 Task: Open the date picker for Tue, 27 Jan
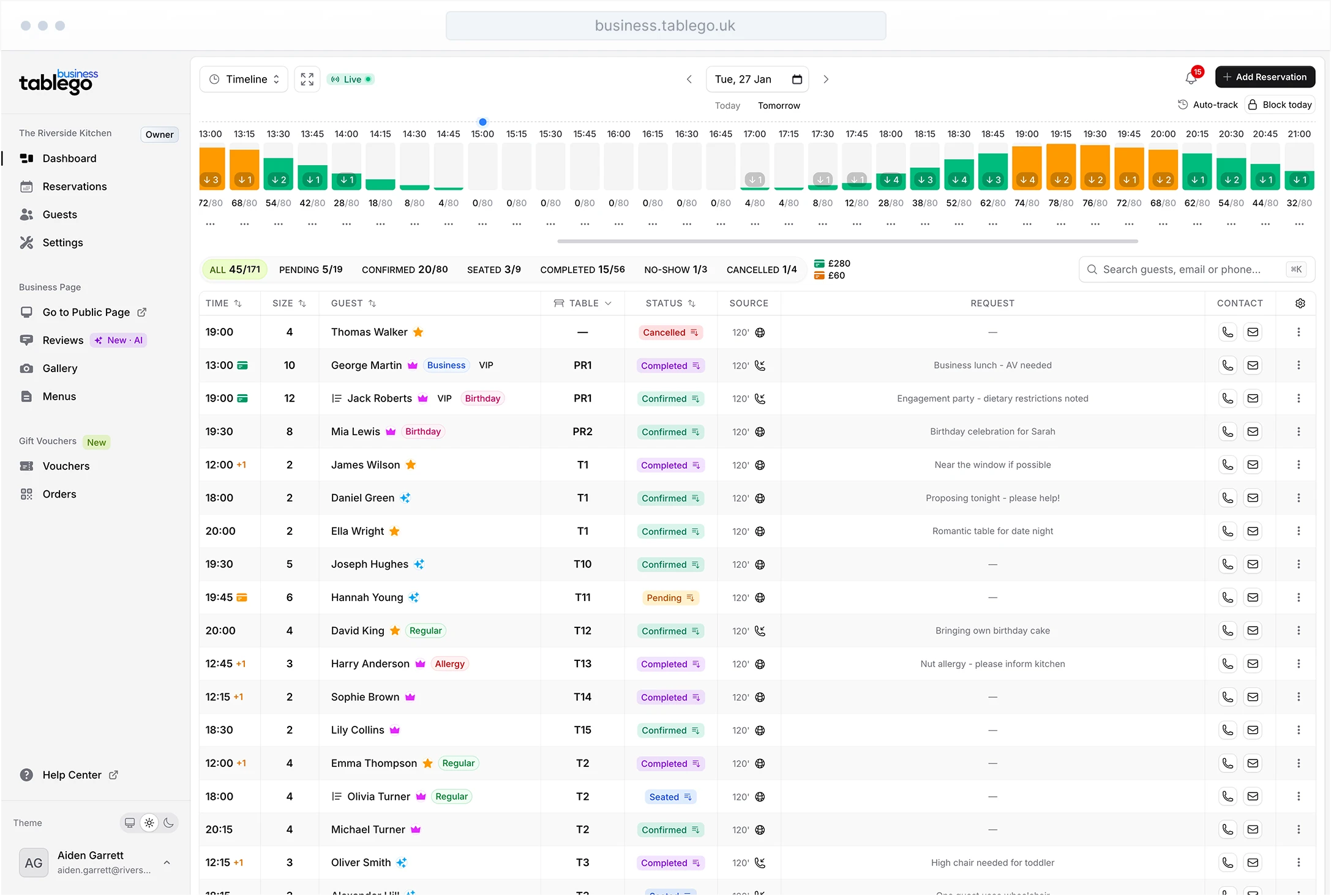[797, 79]
